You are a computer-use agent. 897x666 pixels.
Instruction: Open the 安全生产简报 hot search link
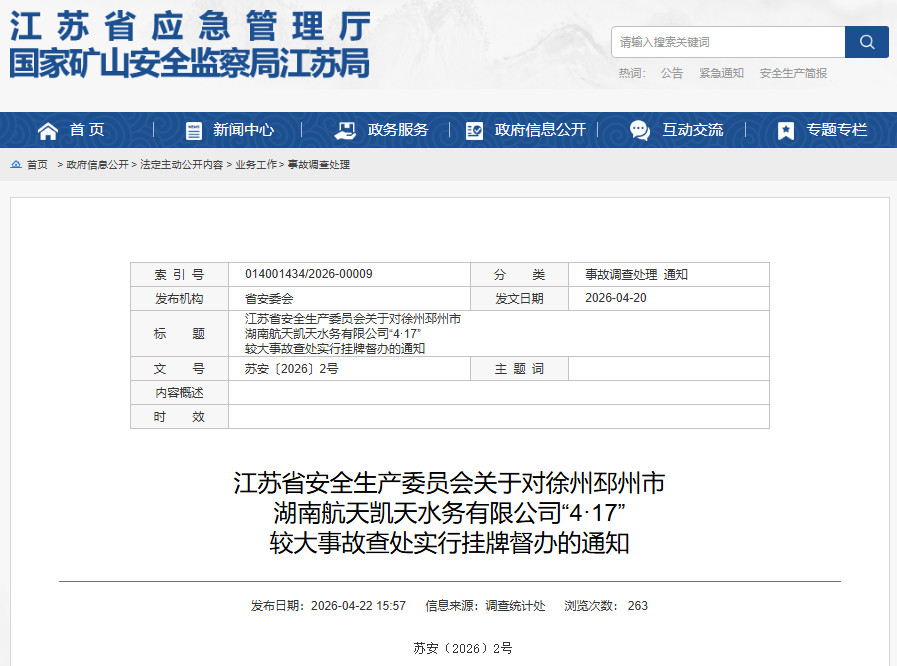(793, 73)
